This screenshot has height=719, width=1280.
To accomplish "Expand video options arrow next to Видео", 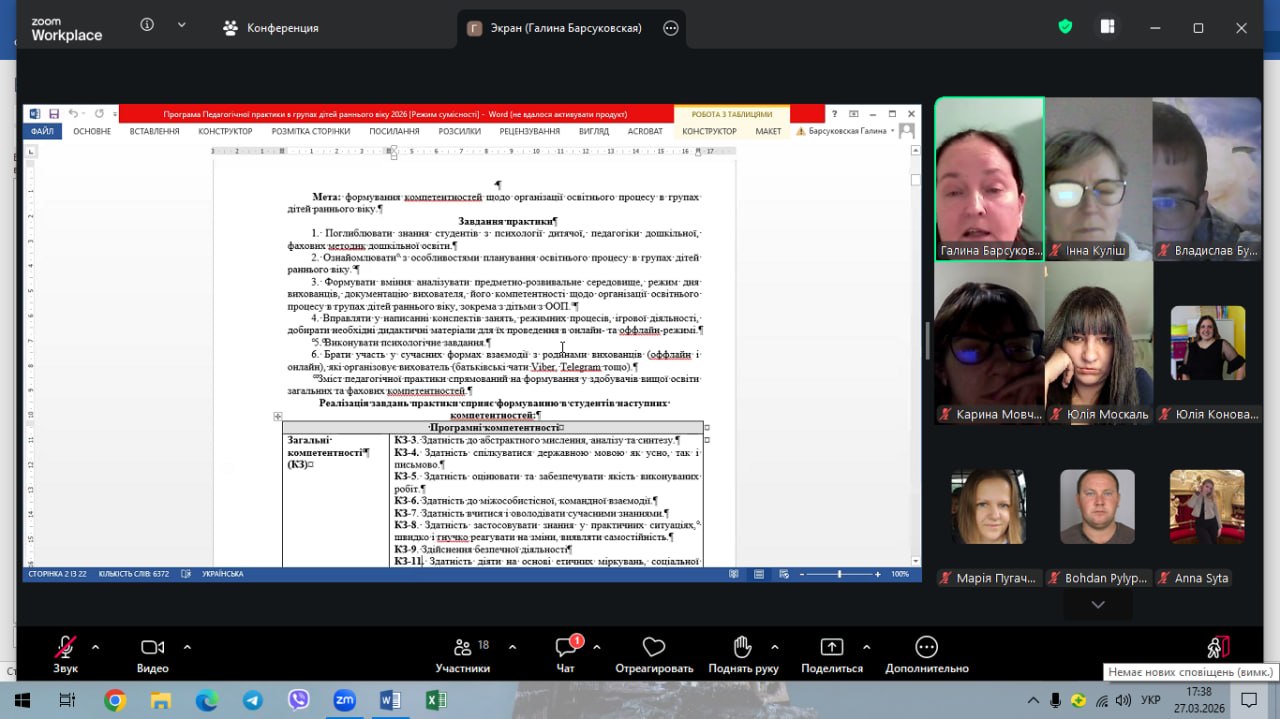I will pos(187,647).
